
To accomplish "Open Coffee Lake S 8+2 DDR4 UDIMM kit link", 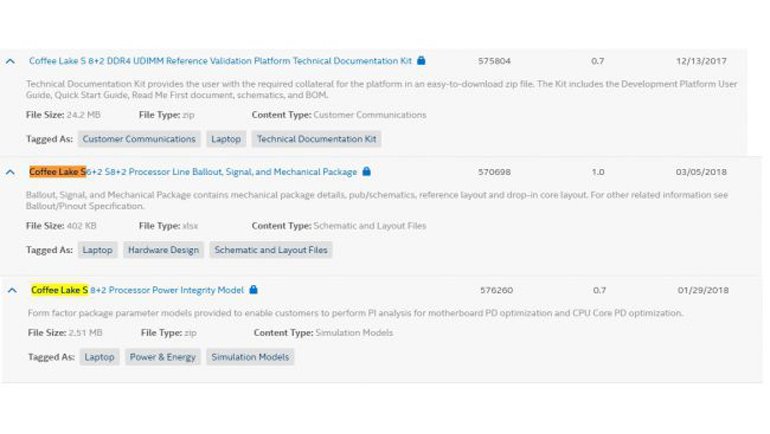I will (220, 61).
